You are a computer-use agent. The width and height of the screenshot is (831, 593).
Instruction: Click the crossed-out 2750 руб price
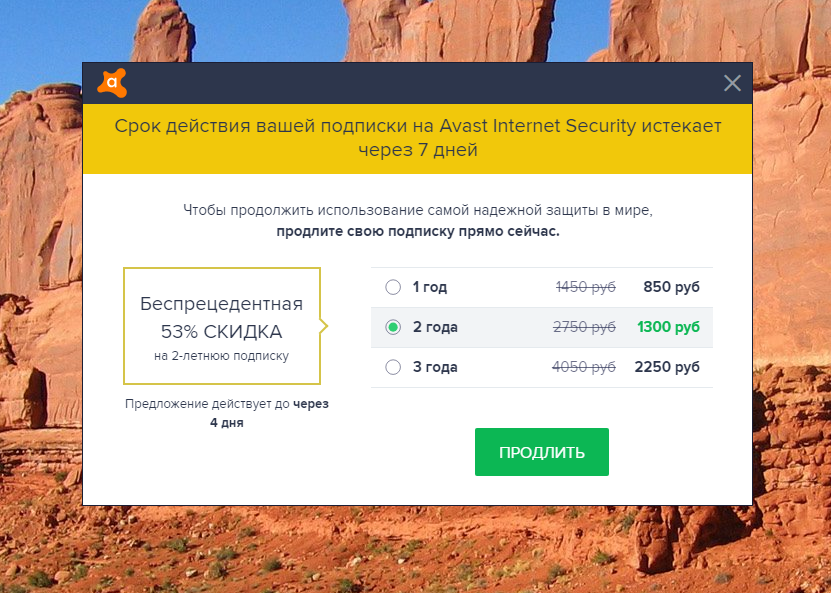[586, 327]
